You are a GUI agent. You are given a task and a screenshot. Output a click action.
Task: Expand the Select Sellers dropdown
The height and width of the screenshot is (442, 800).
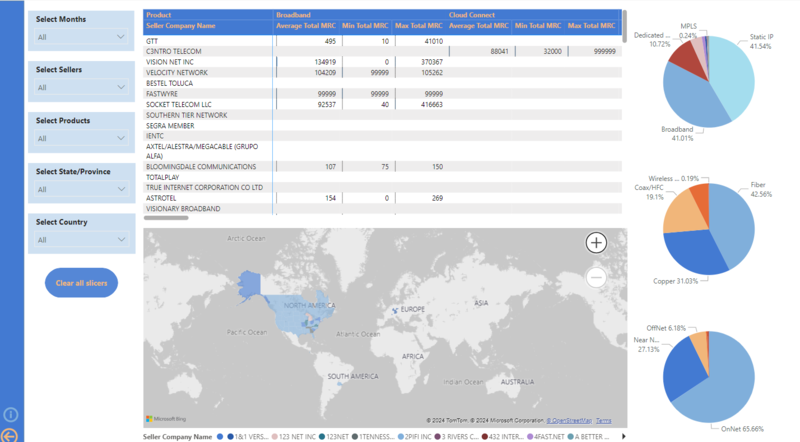81,88
